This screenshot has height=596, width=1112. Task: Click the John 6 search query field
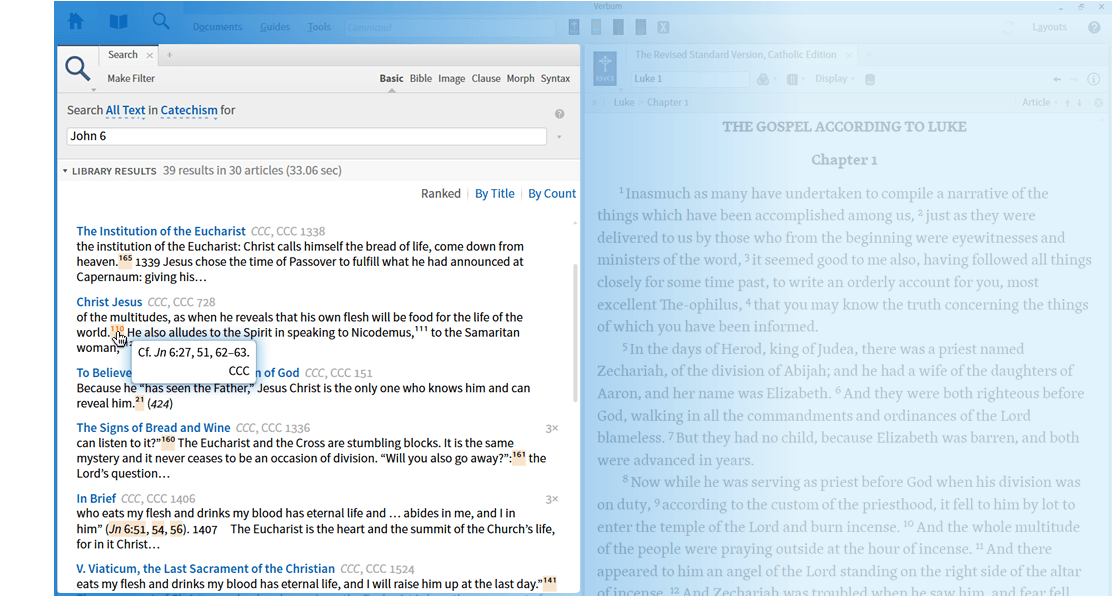[306, 136]
